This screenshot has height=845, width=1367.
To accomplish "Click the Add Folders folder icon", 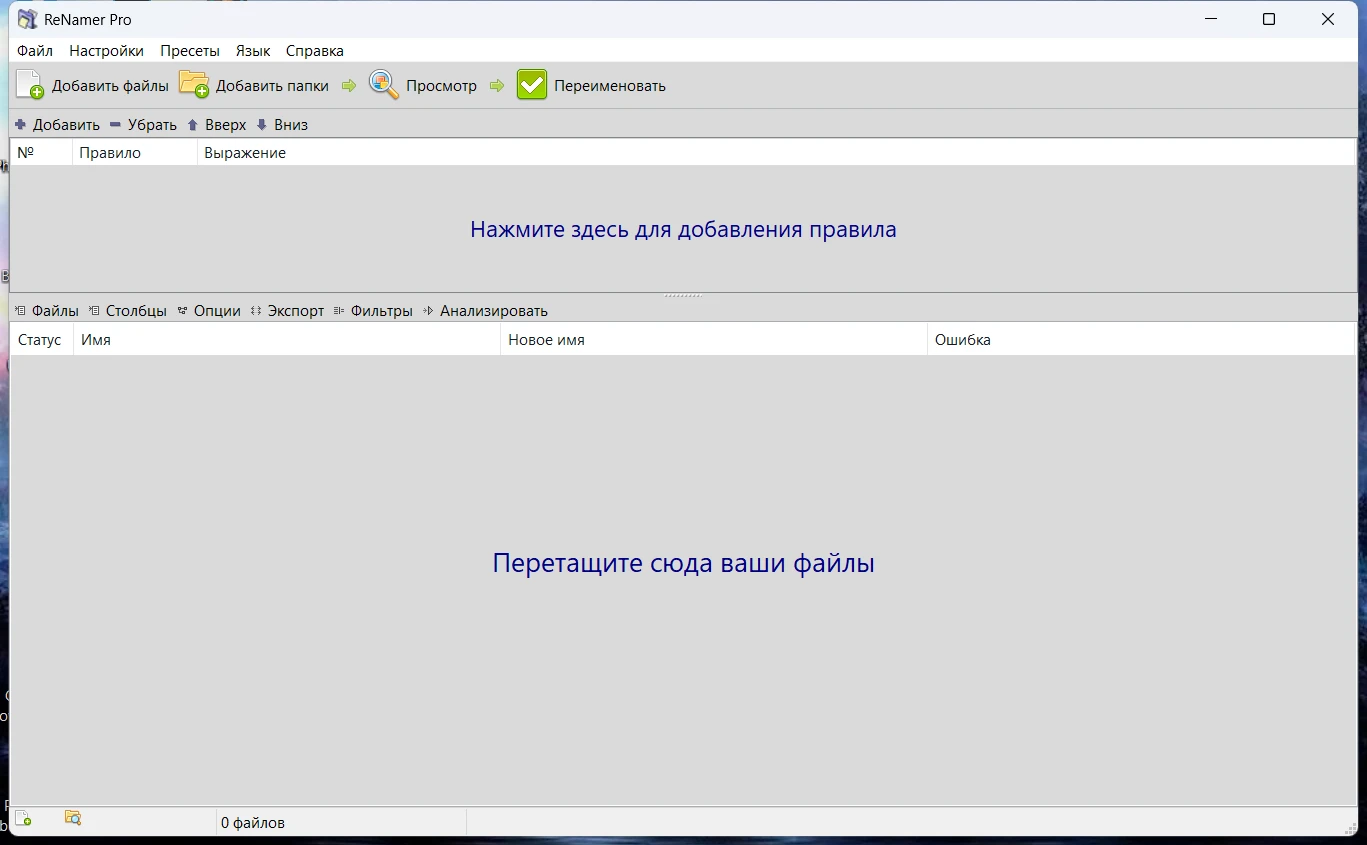I will click(x=194, y=85).
